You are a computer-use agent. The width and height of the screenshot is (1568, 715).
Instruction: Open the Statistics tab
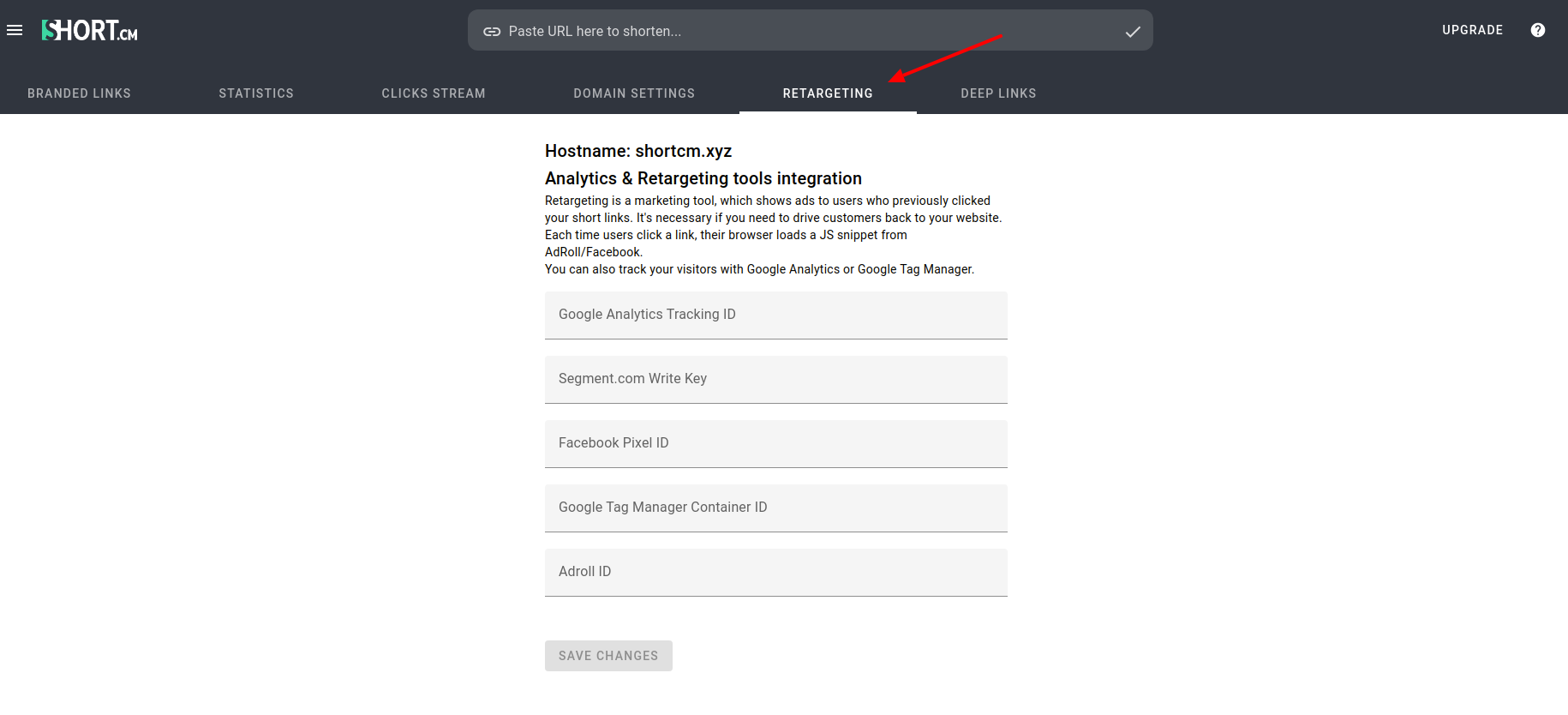[x=256, y=93]
